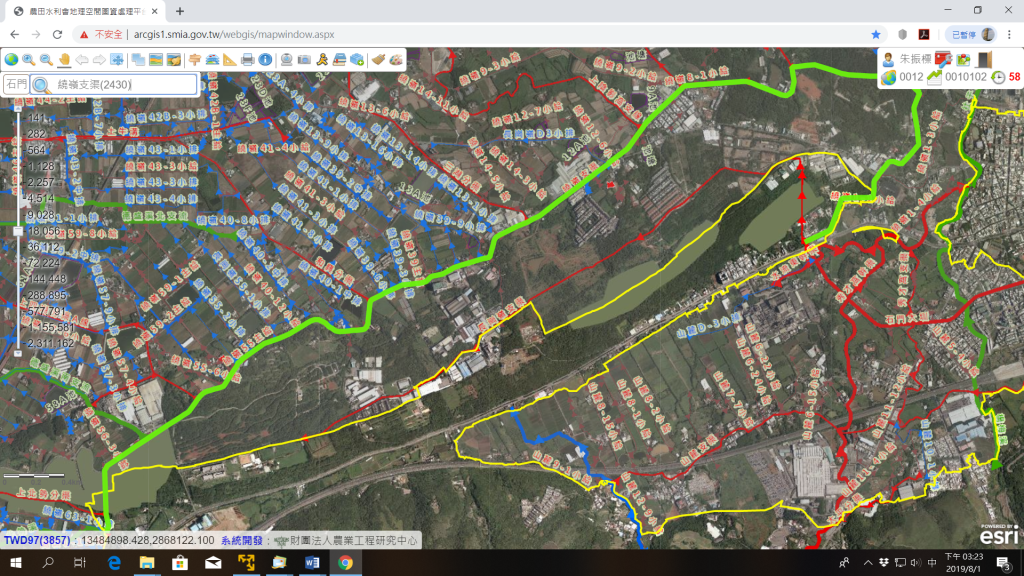Viewport: 1024px width, 576px height.
Task: Open the Chrome three-dot menu
Action: (x=1009, y=35)
